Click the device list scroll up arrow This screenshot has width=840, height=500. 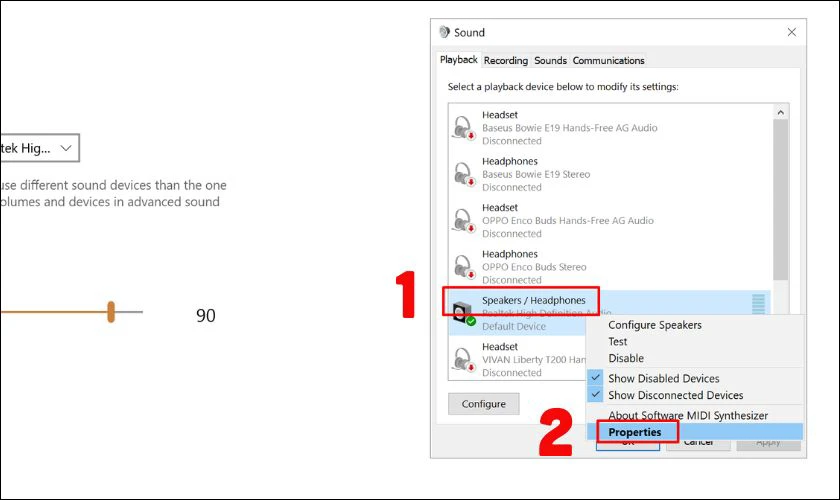pos(781,112)
